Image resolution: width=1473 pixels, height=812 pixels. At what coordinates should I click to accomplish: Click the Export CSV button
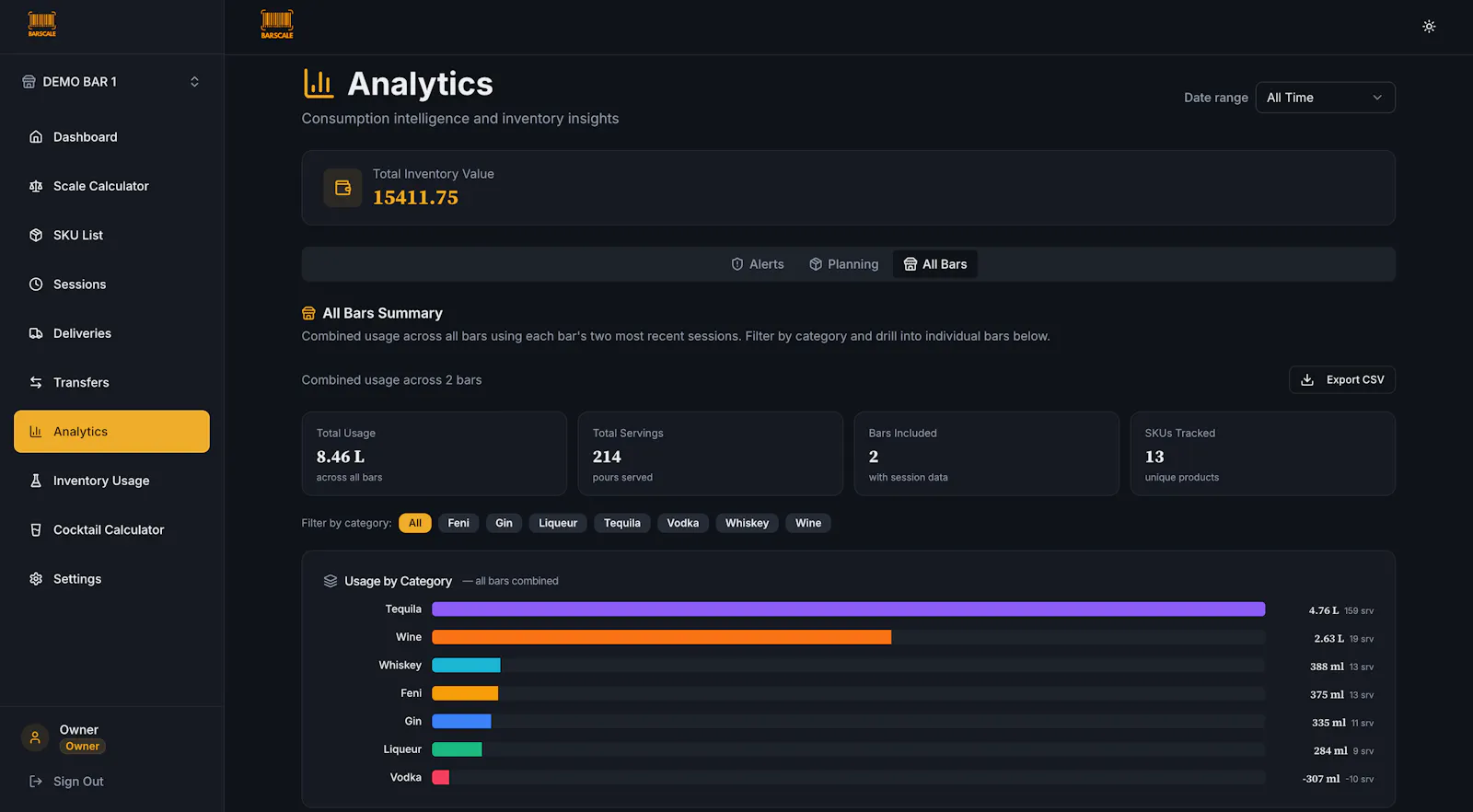click(x=1341, y=380)
